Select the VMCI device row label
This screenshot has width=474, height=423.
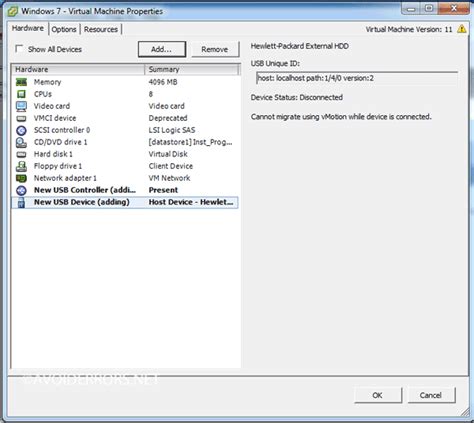pyautogui.click(x=55, y=118)
